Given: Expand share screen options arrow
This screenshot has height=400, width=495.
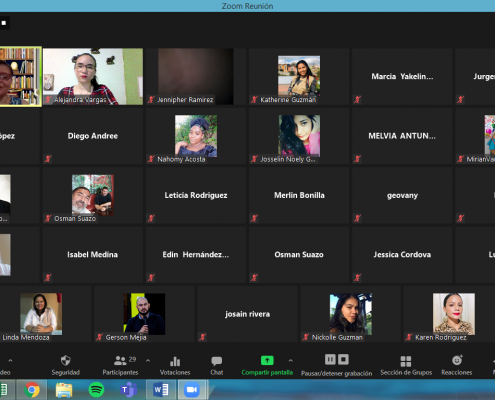Looking at the screenshot, I should pos(291,360).
